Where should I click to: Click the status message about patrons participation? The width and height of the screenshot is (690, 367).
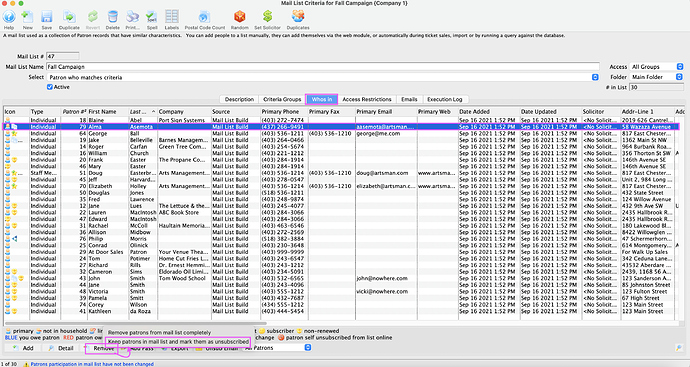click(x=92, y=364)
